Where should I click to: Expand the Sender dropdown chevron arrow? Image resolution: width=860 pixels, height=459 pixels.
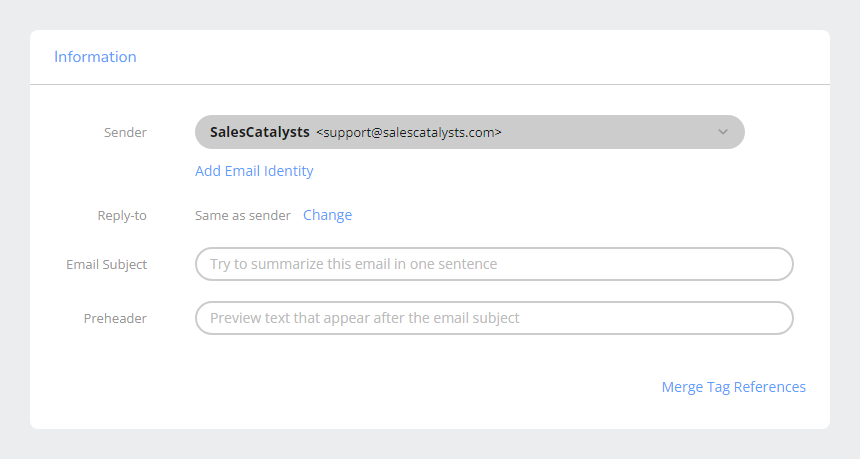[x=722, y=132]
